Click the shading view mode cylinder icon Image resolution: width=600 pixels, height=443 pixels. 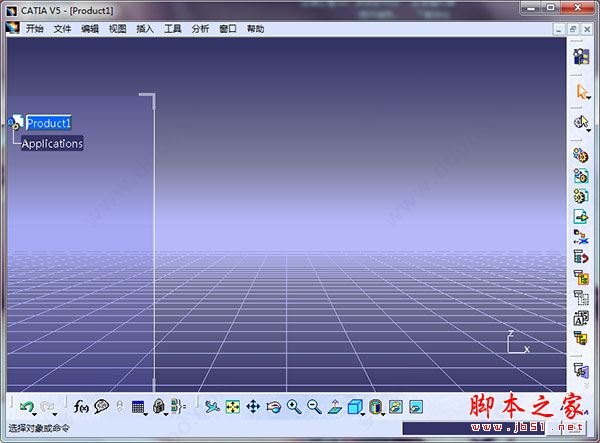coord(375,407)
